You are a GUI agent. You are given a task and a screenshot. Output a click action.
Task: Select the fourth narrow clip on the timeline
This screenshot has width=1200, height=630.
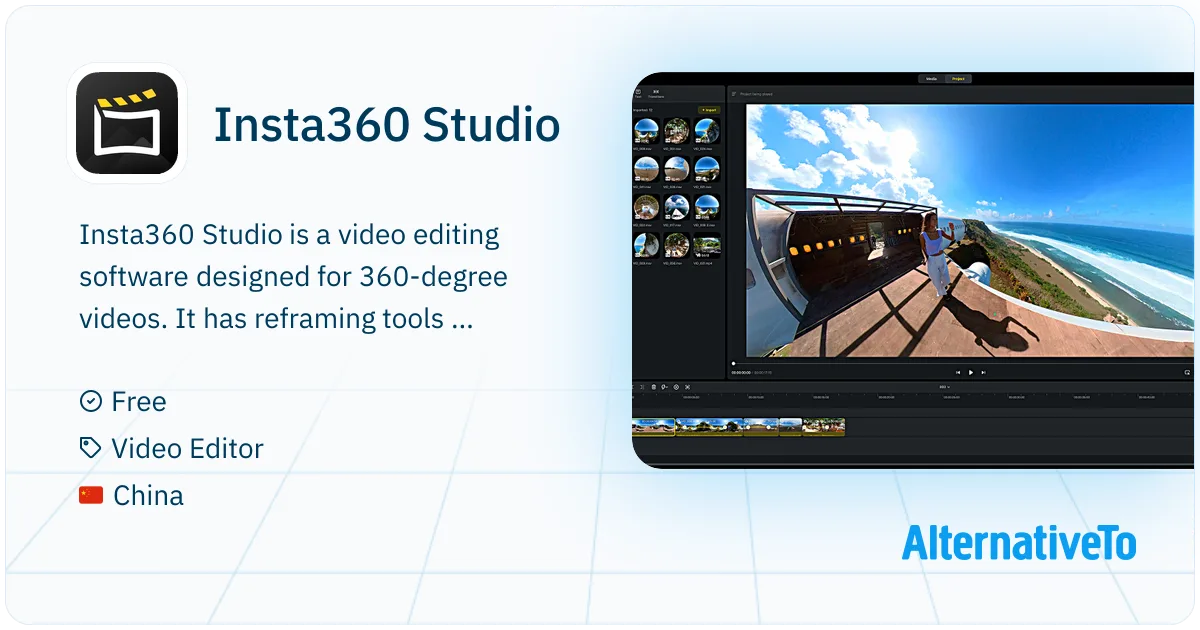coord(791,427)
